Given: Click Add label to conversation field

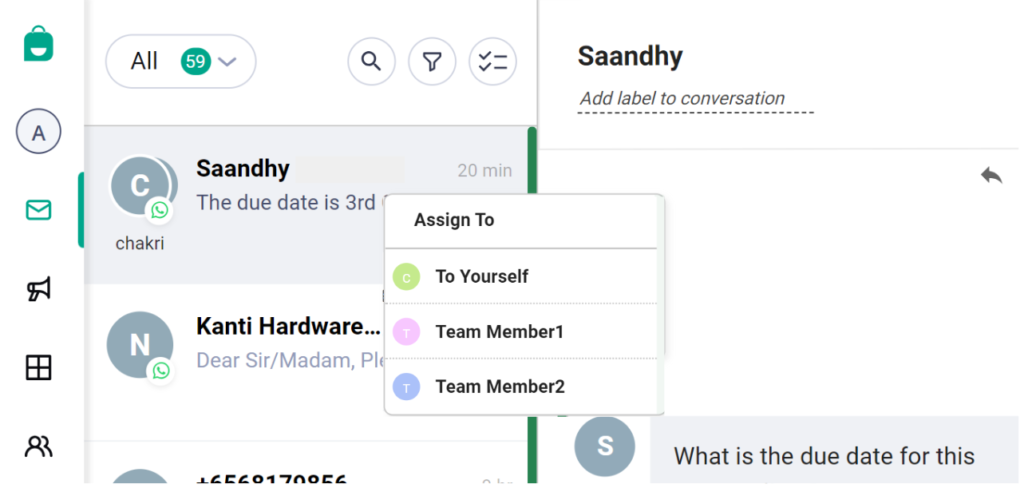Looking at the screenshot, I should point(682,98).
